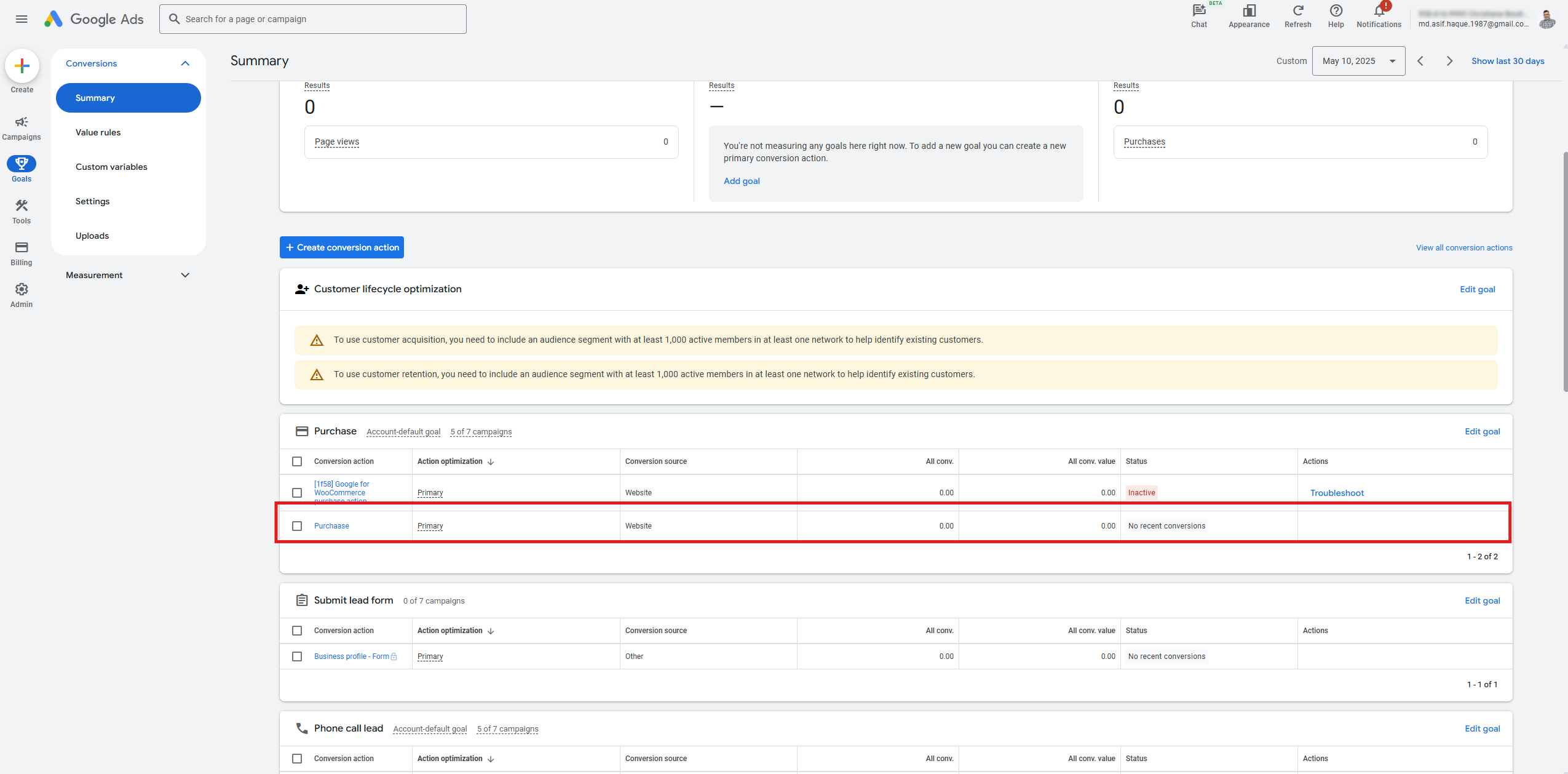Toggle select-all checkbox in Purchase table
The image size is (1568, 774).
(x=297, y=461)
